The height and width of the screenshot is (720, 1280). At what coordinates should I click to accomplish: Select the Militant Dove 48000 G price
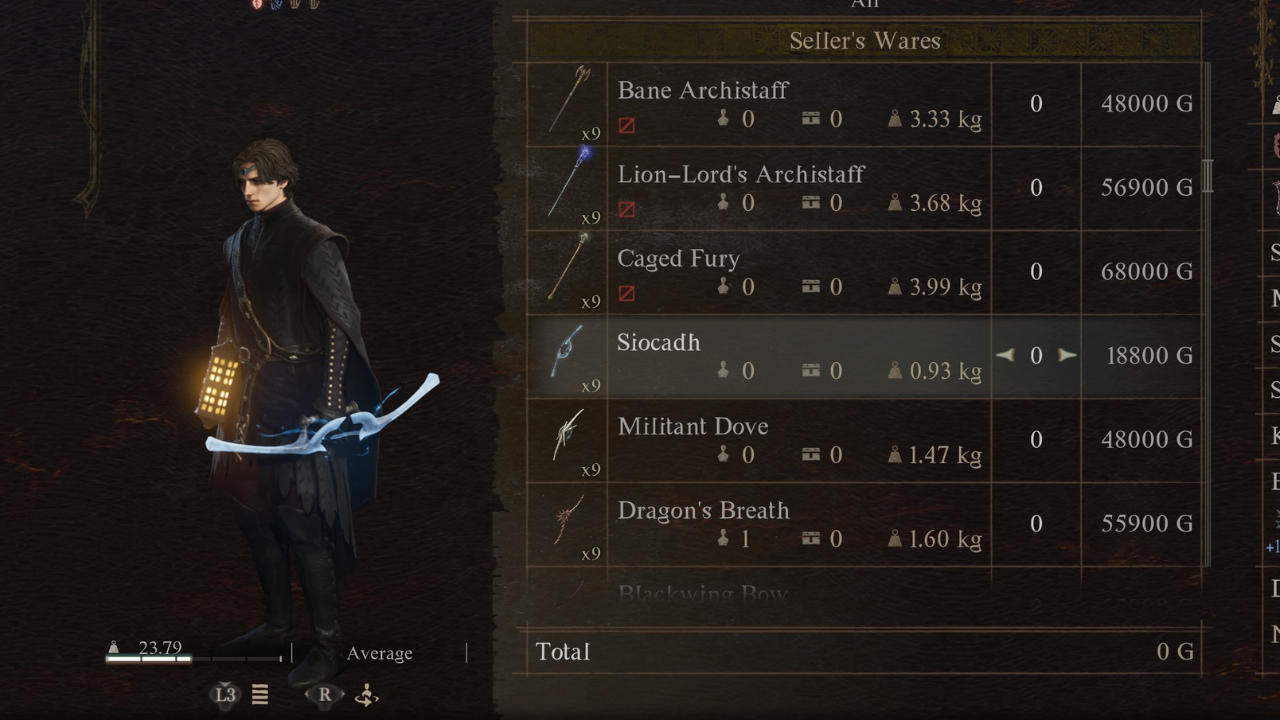1146,439
